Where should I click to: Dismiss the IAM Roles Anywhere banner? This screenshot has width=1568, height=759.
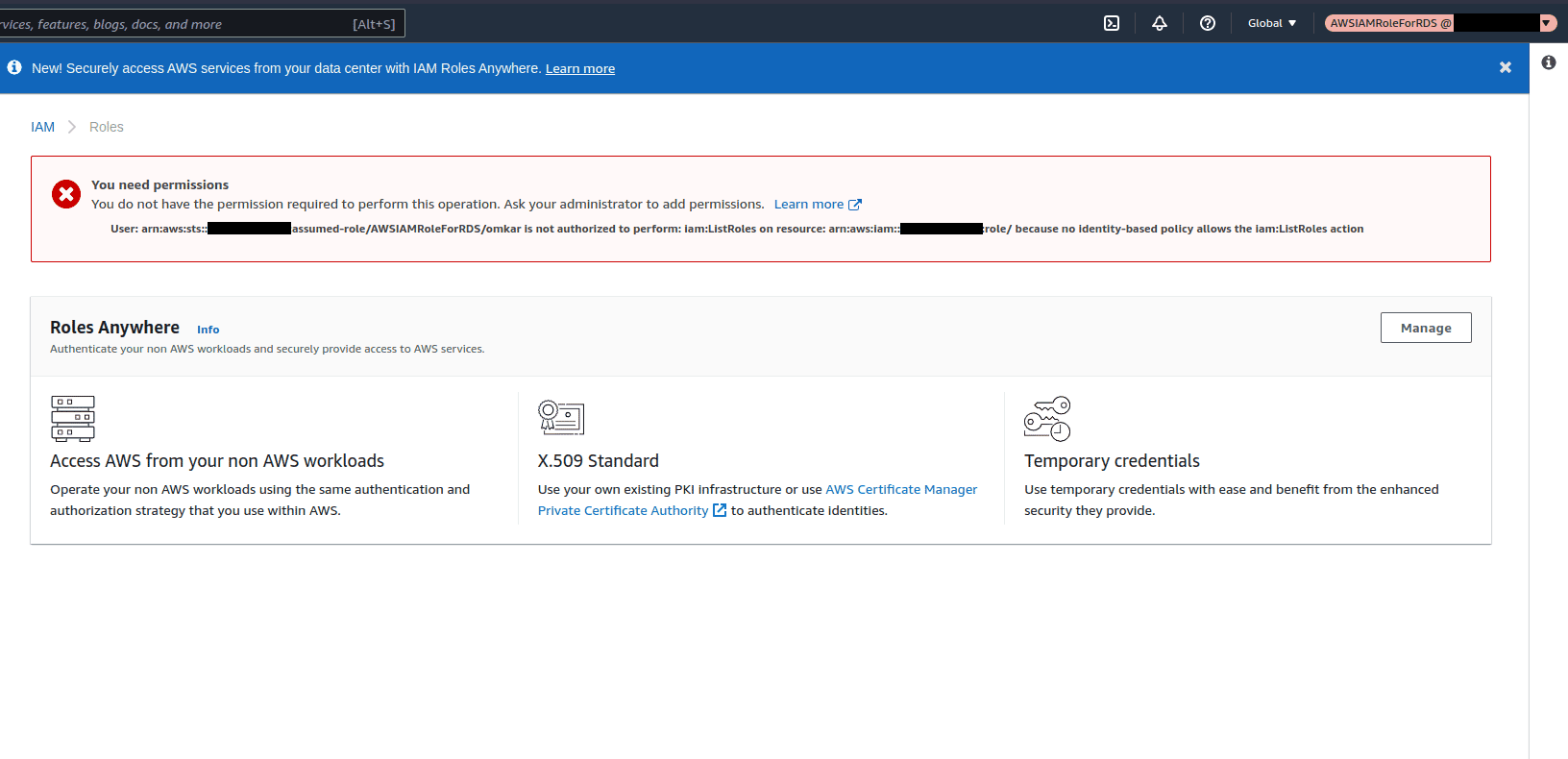pyautogui.click(x=1506, y=67)
